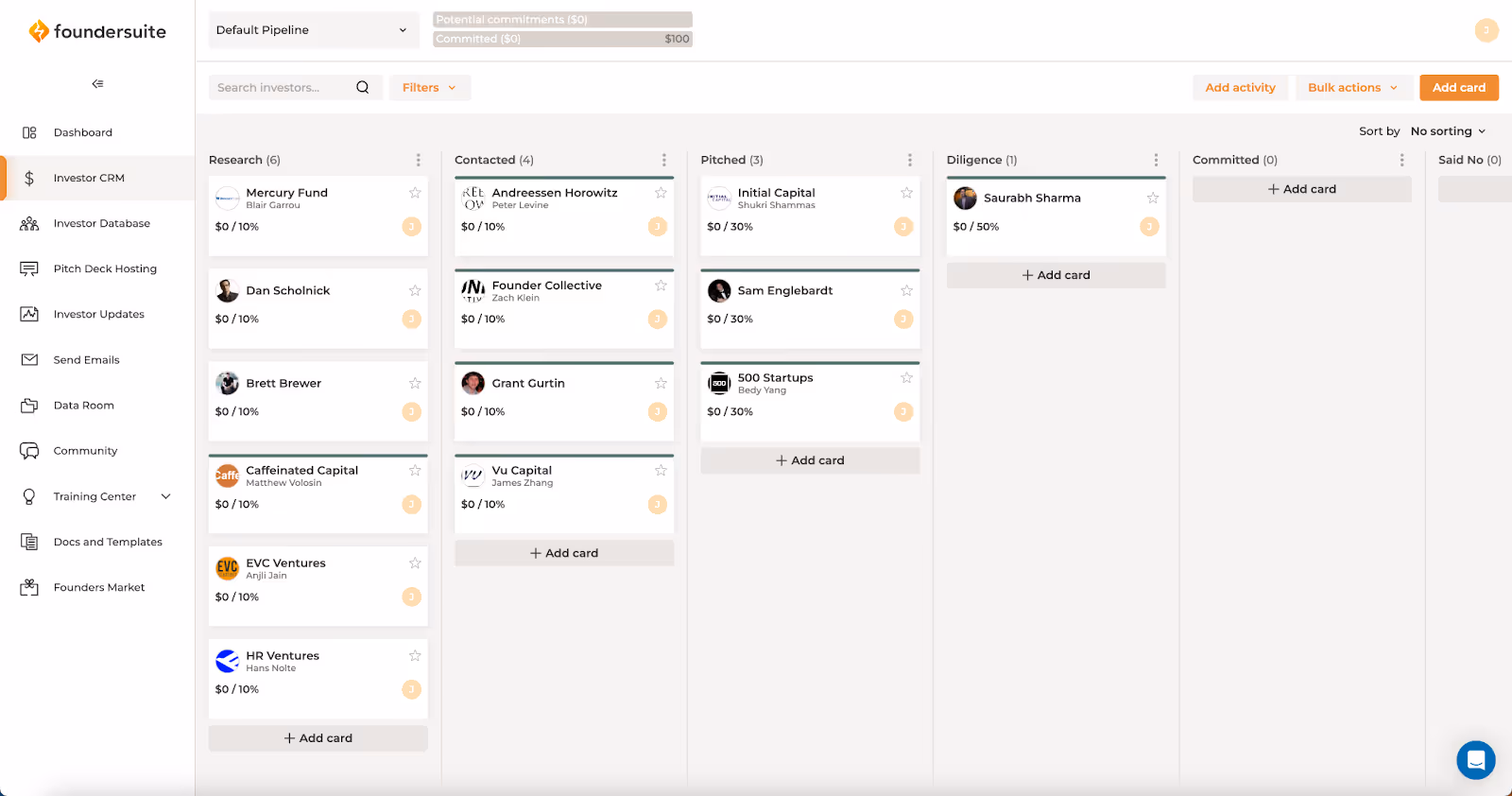Star the Brett Brewer card

[415, 383]
